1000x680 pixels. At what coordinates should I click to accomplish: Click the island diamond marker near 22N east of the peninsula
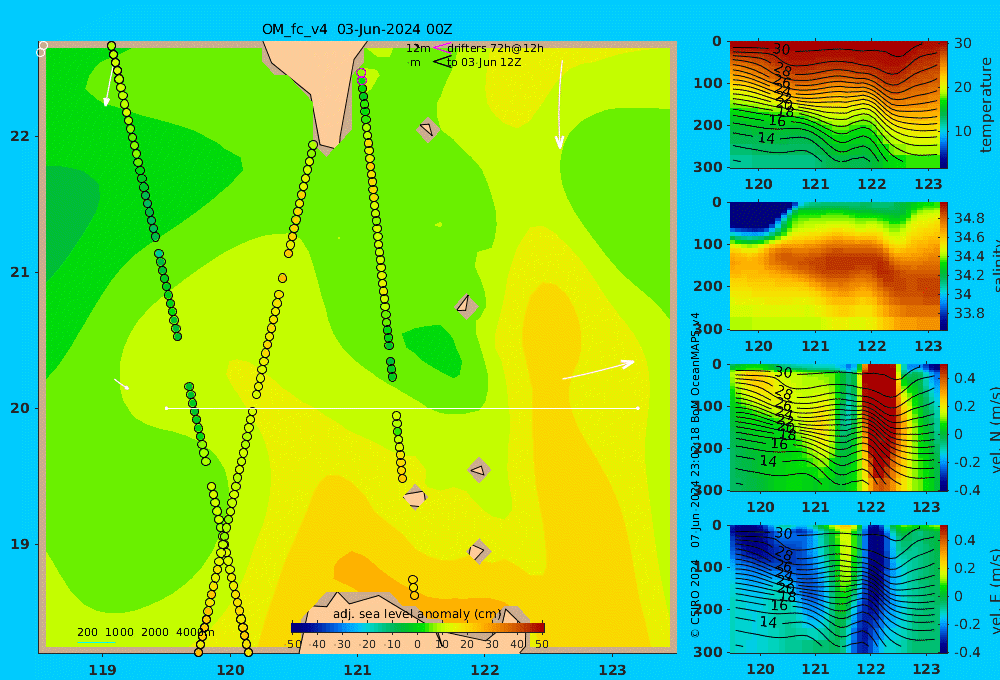click(428, 129)
